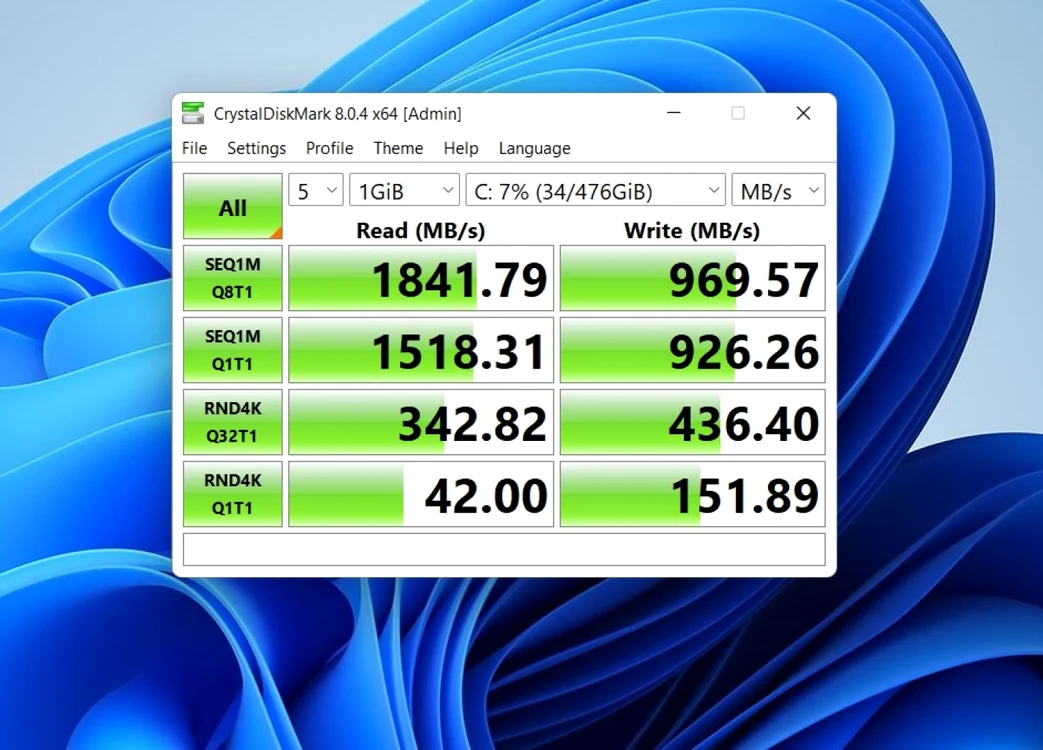
Task: Click the 151.89 random write result
Action: tap(692, 493)
